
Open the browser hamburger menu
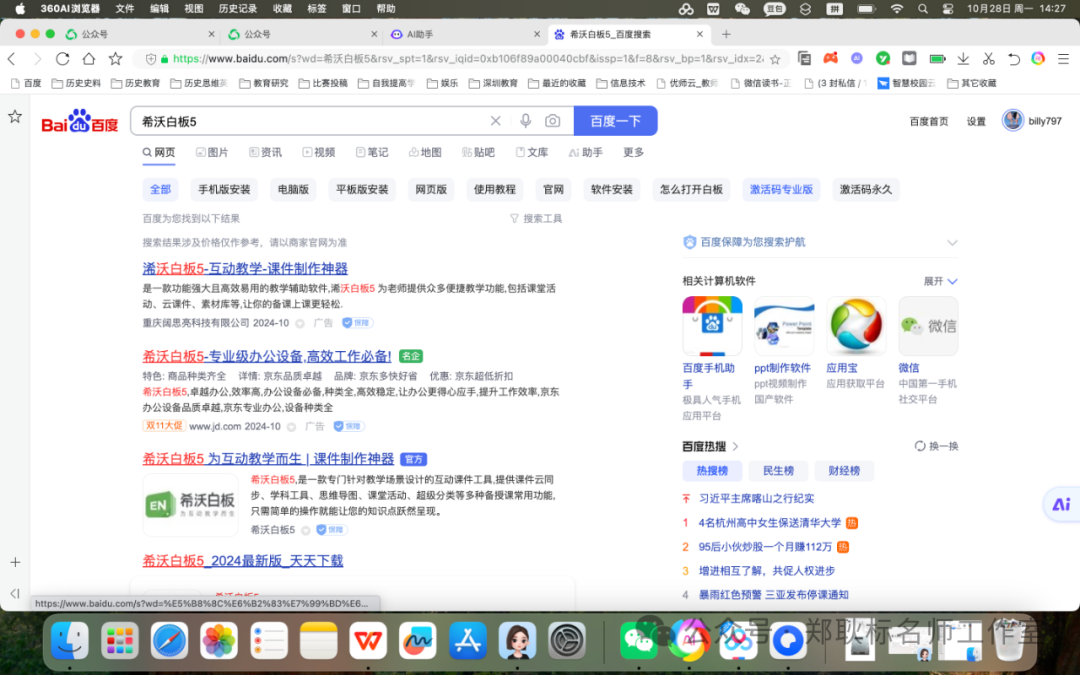[1063, 59]
